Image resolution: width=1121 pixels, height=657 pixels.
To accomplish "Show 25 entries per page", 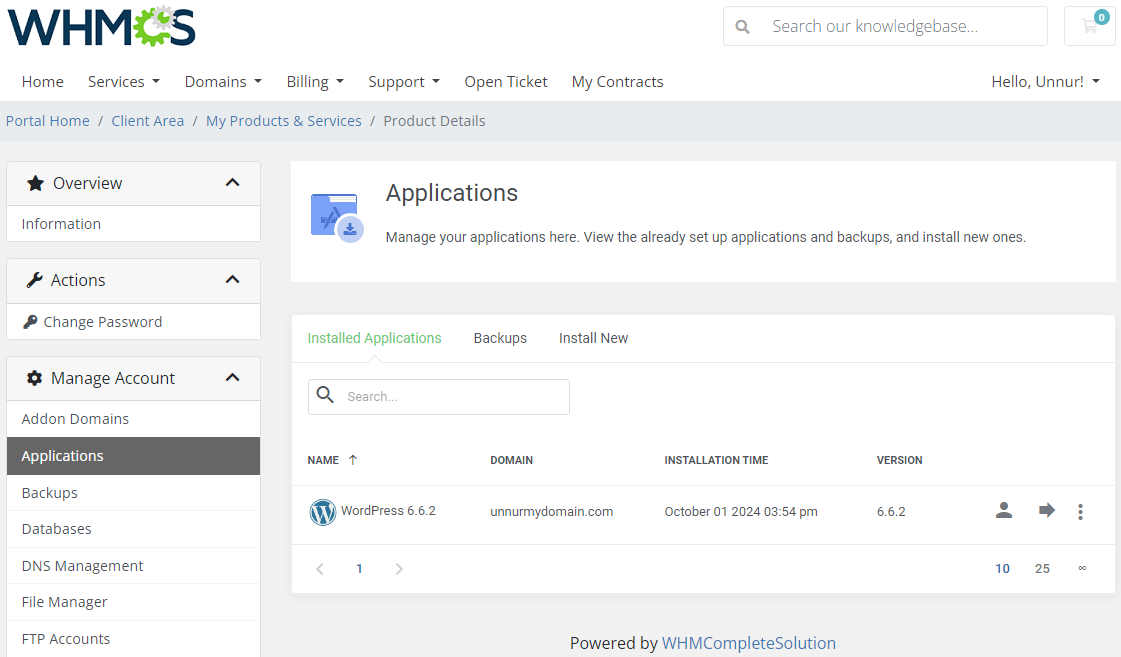I will click(1042, 569).
